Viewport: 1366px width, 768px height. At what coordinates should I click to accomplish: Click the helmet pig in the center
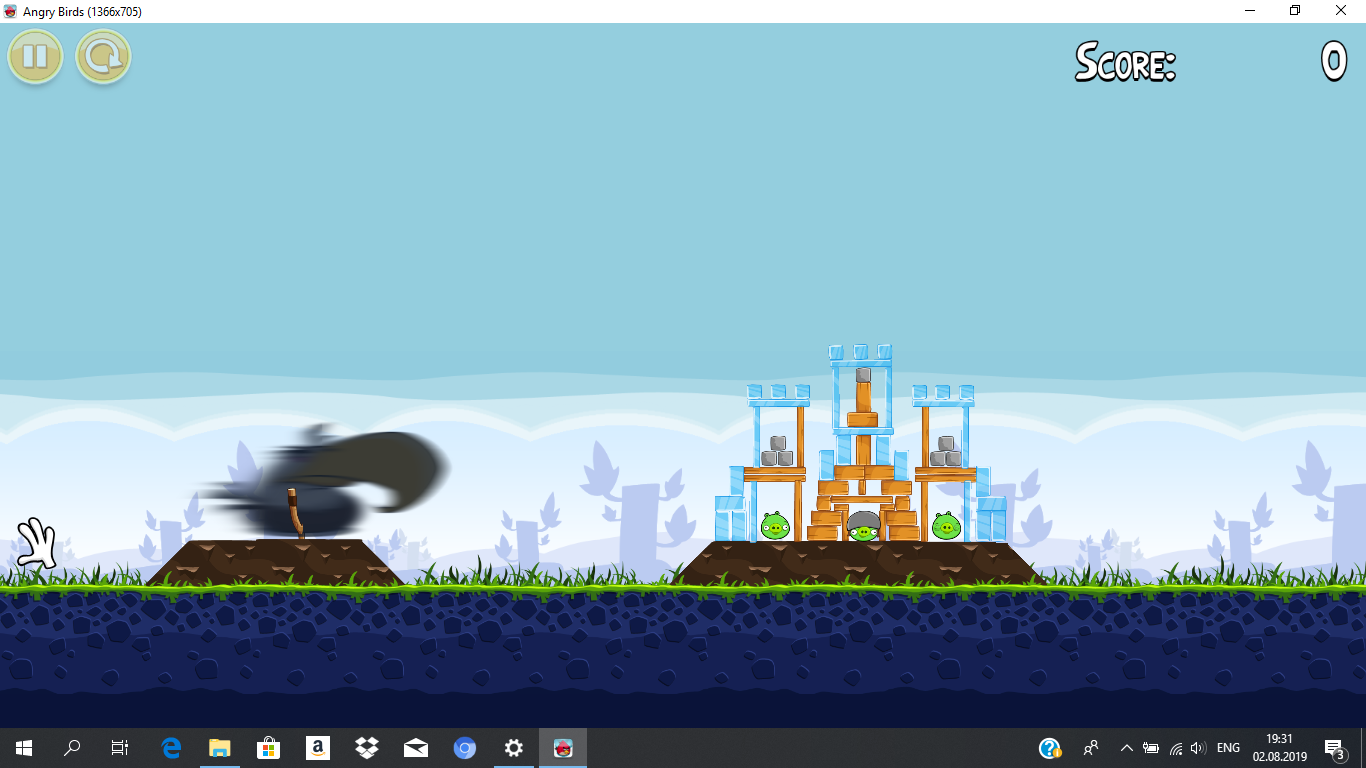(x=863, y=525)
